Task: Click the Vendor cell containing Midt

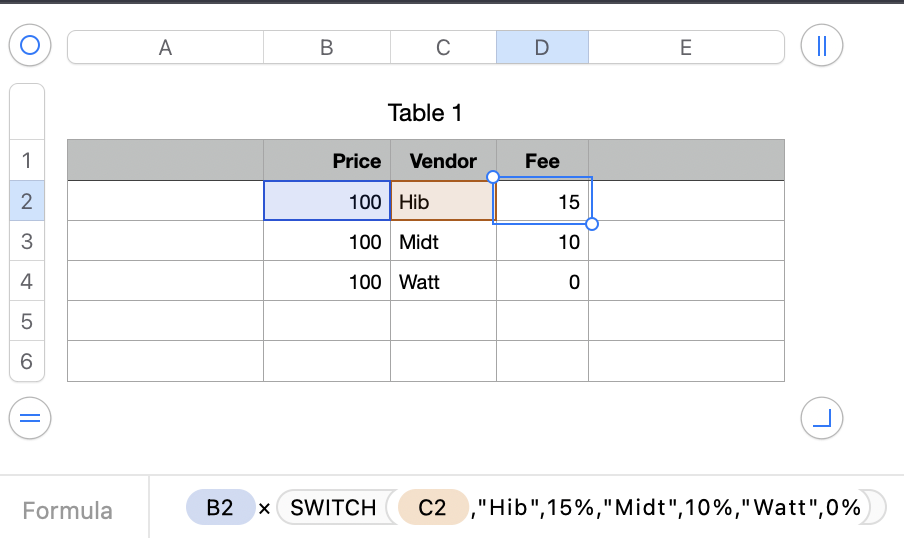Action: coord(443,242)
